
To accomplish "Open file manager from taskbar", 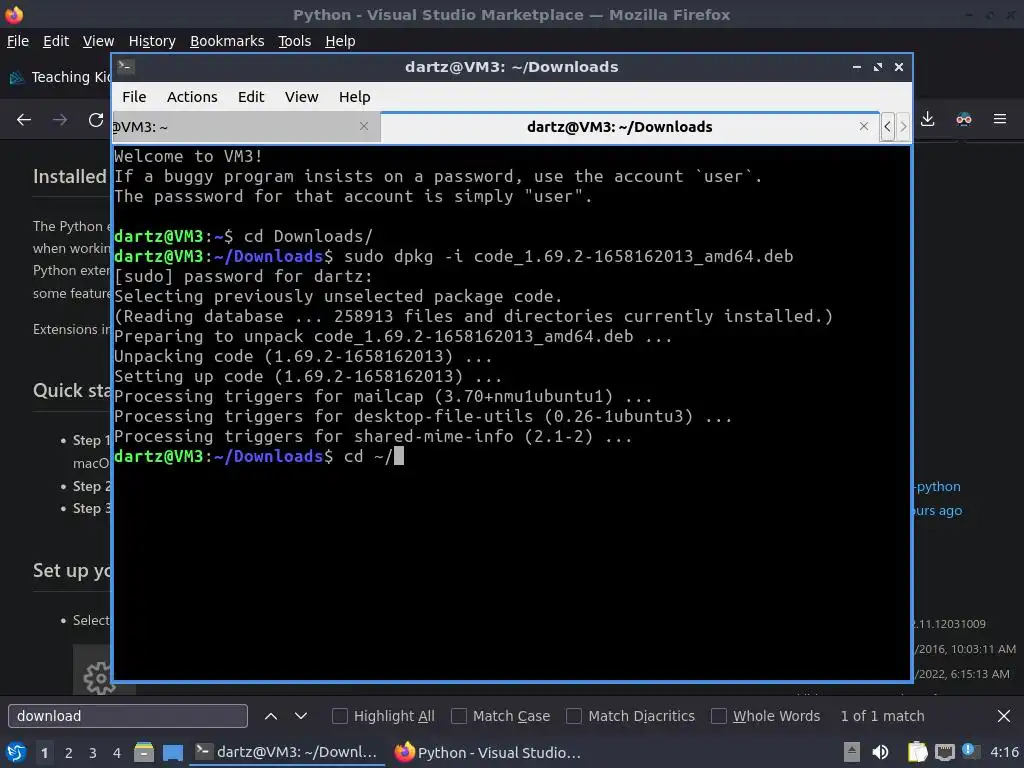I will pos(144,752).
